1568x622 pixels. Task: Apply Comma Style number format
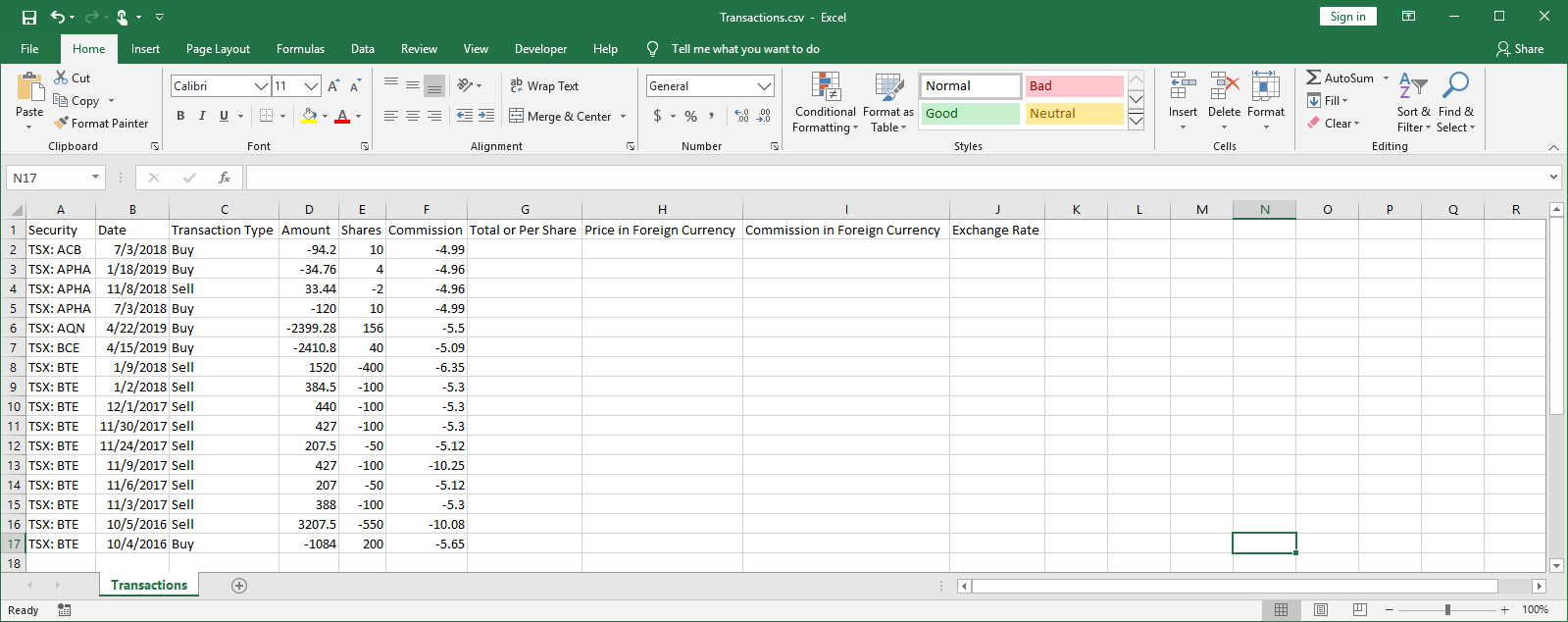pos(712,116)
